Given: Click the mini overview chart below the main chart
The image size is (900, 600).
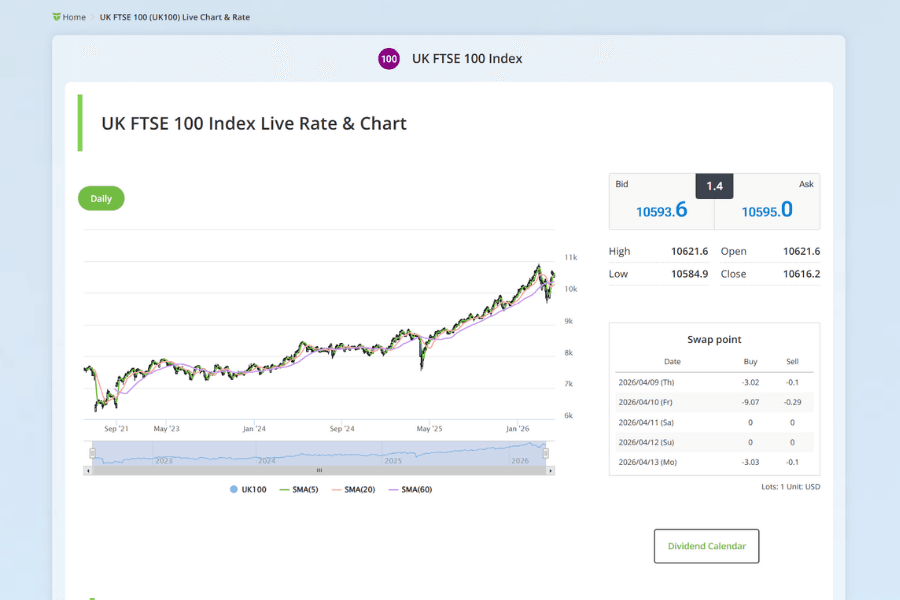Looking at the screenshot, I should pos(319,452).
